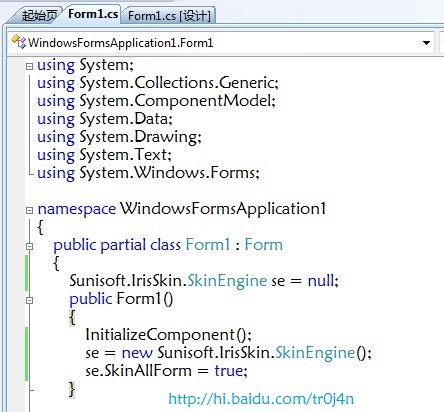Click the line 'using System.ComponentModel;'

pyautogui.click(x=156, y=101)
